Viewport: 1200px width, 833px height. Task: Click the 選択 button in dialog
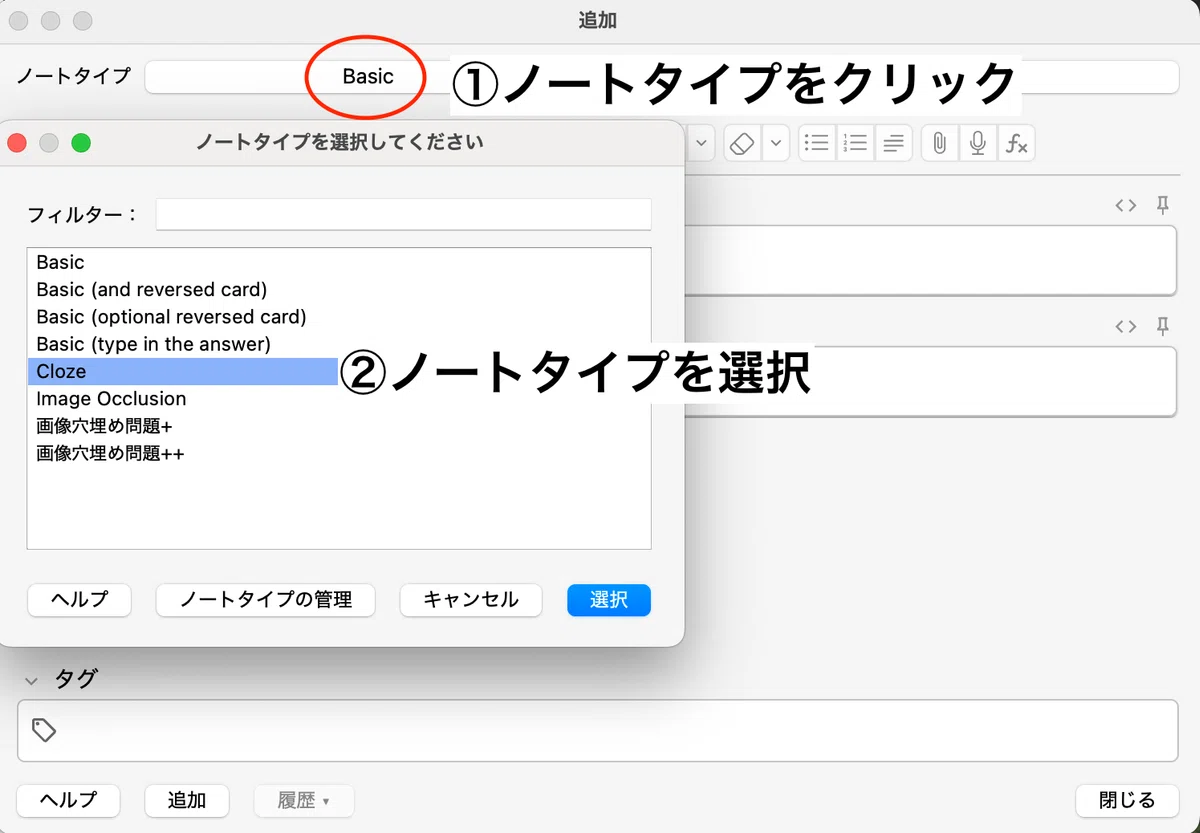[x=609, y=600]
